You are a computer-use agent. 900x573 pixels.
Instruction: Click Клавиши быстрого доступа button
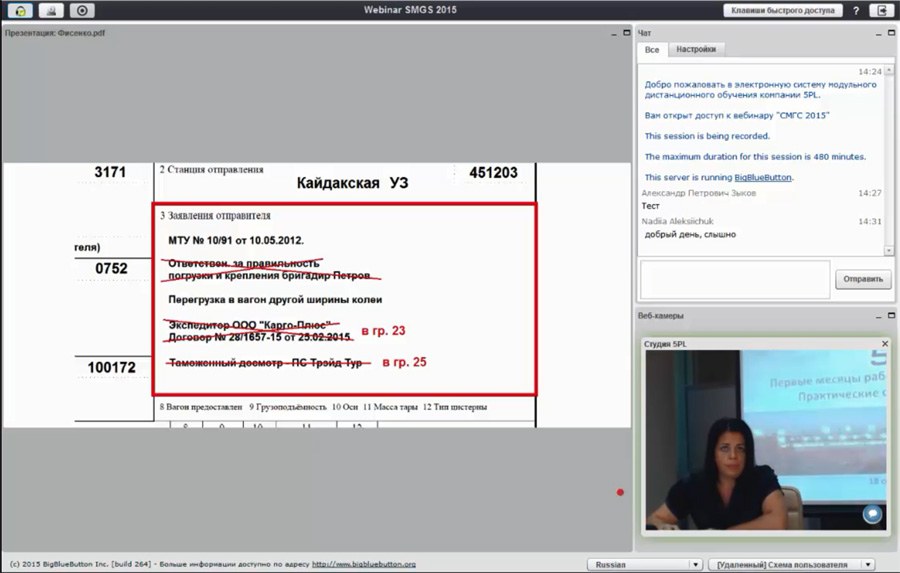(x=781, y=10)
